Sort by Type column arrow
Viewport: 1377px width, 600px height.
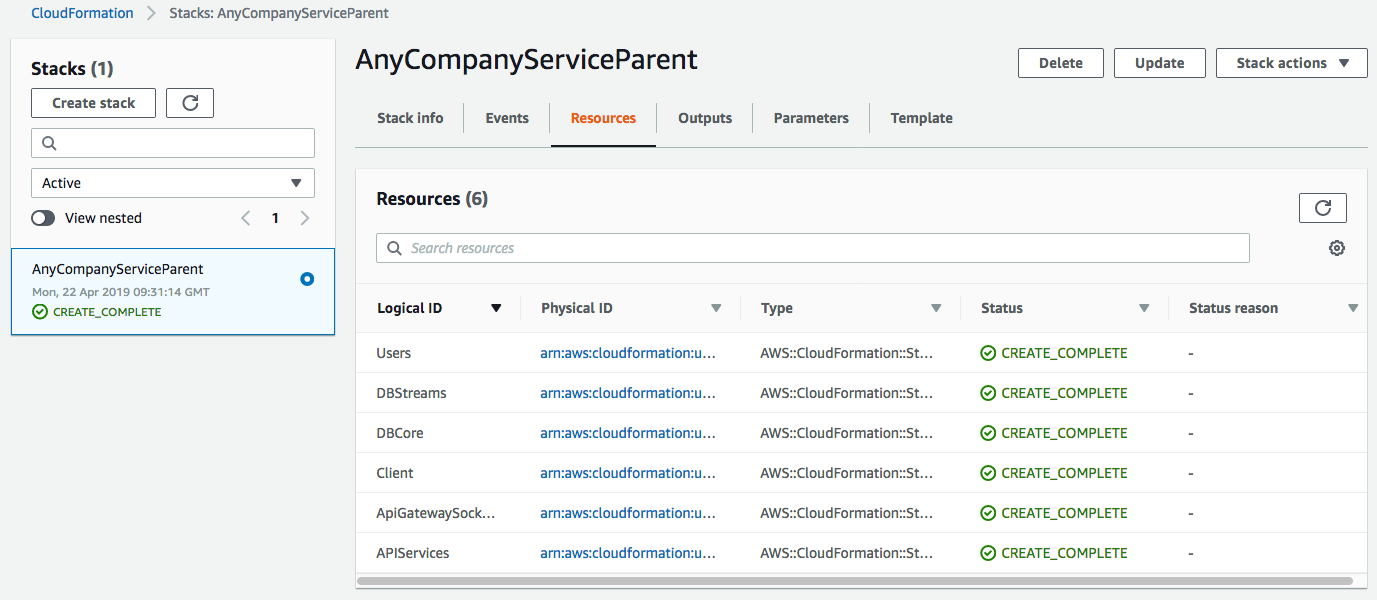pyautogui.click(x=936, y=308)
